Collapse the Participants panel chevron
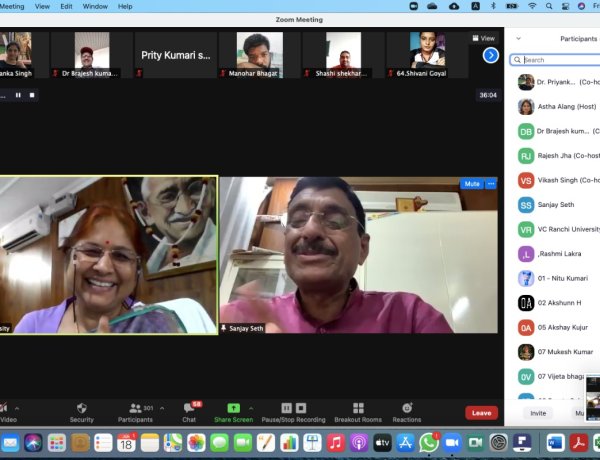Viewport: 600px width, 460px height. pyautogui.click(x=518, y=38)
